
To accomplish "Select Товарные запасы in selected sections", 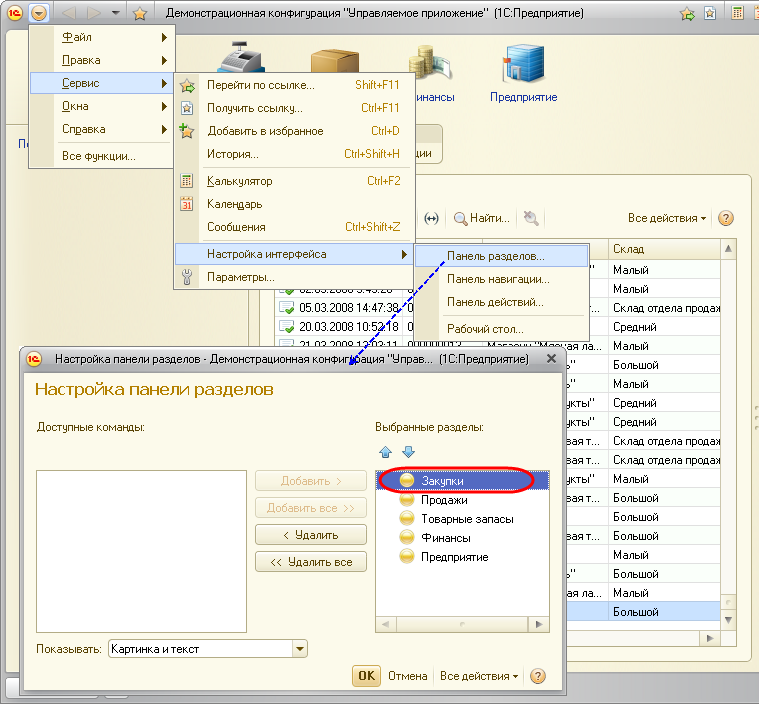I will point(467,519).
